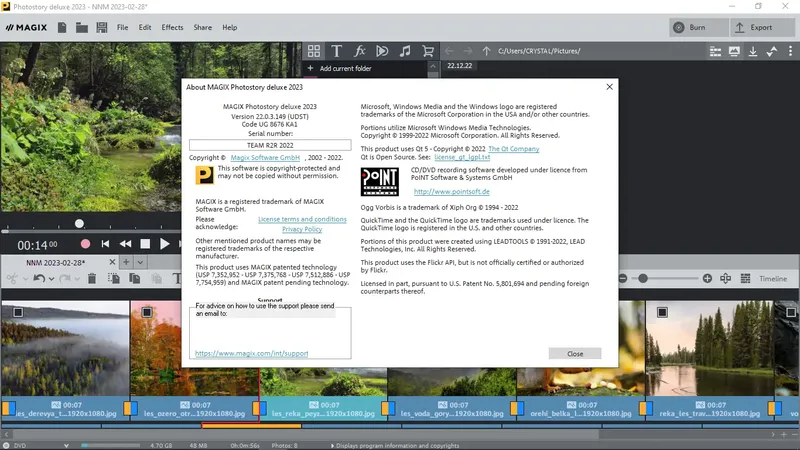This screenshot has width=800, height=450.
Task: Save the project with the floppy disk icon
Action: (x=102, y=28)
